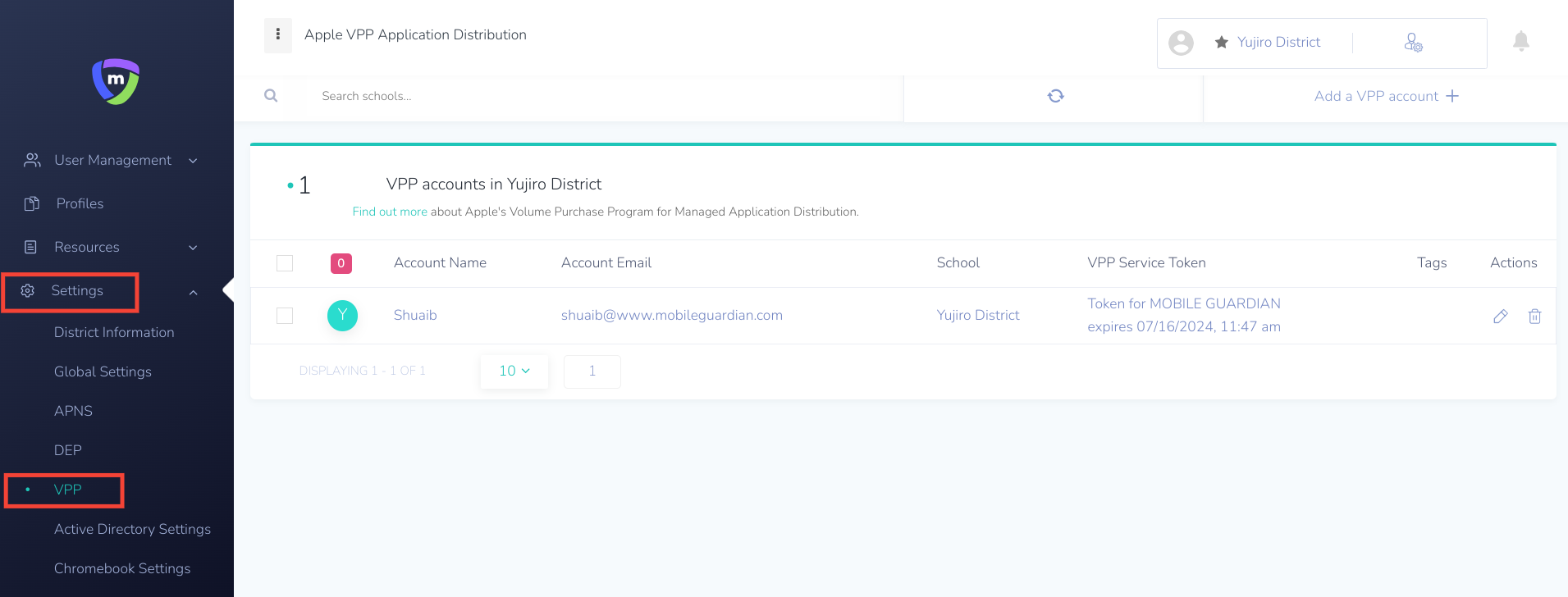The height and width of the screenshot is (597, 1568).
Task: Delete the Shuaib VPP account with trash icon
Action: pos(1534,316)
